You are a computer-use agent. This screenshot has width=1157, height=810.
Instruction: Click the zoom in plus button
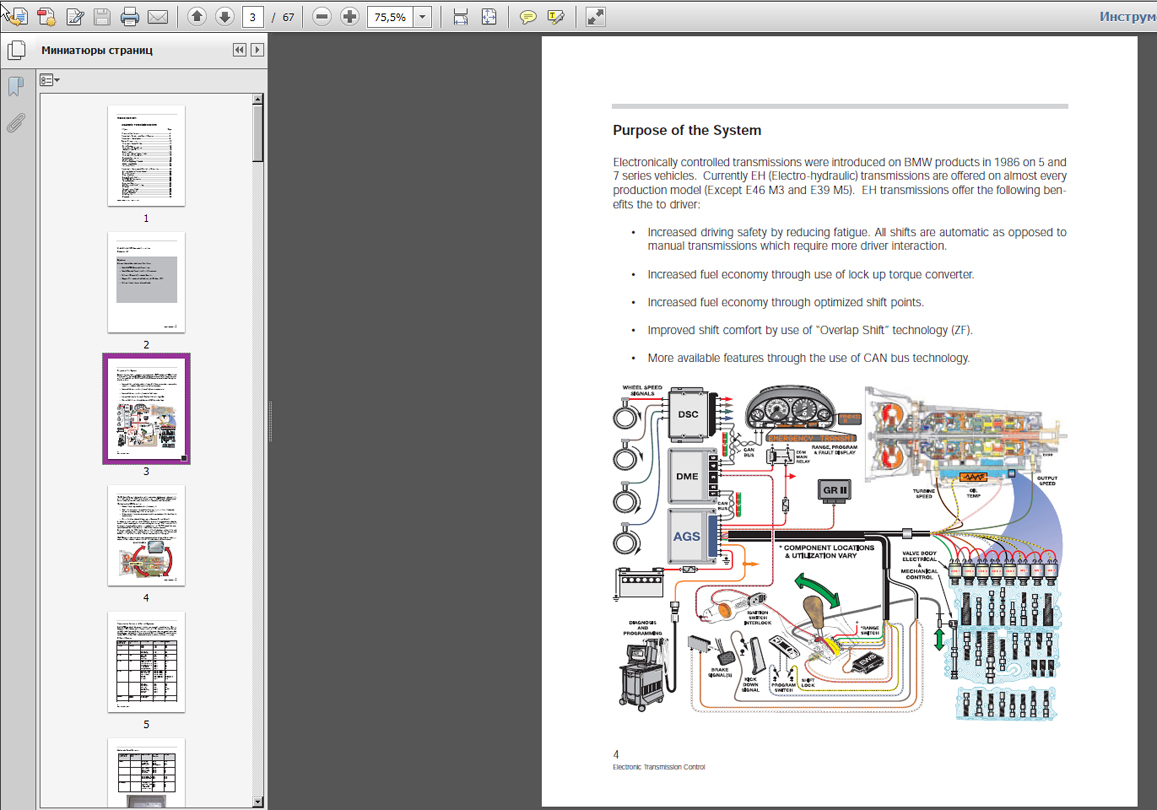(349, 17)
